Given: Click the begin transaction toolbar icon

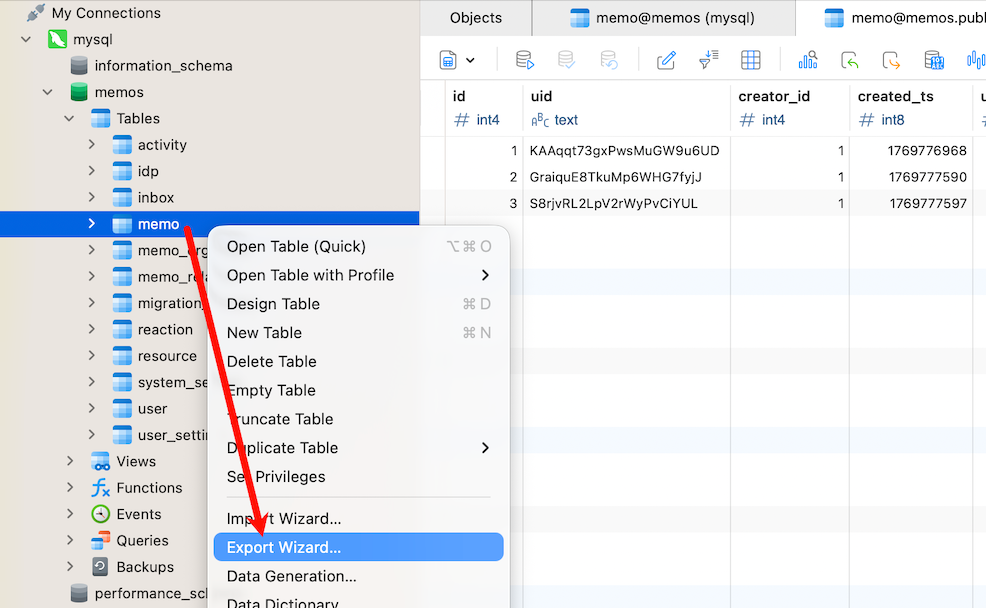Looking at the screenshot, I should 525,61.
